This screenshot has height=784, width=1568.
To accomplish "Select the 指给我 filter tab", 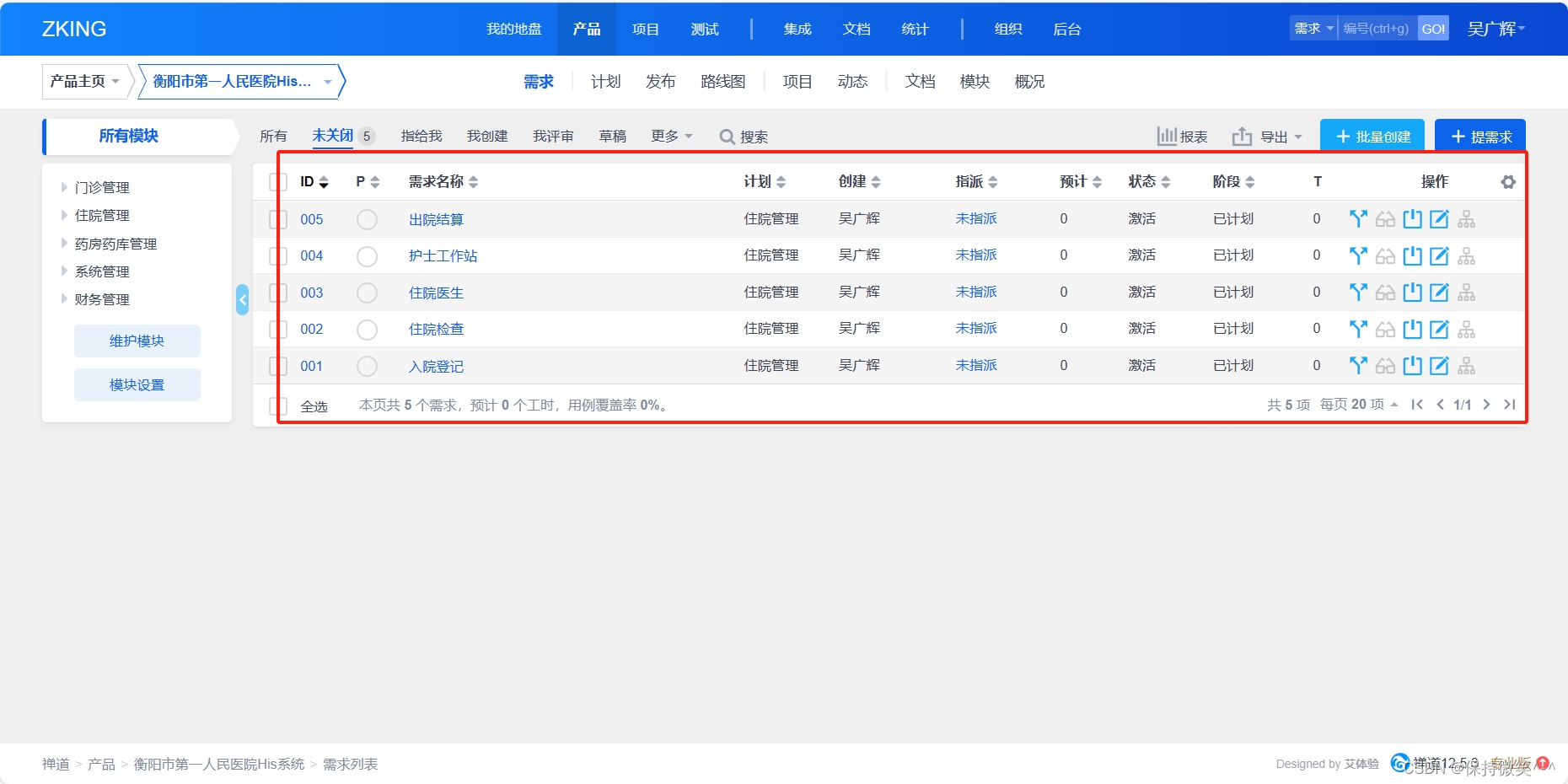I will pos(422,136).
